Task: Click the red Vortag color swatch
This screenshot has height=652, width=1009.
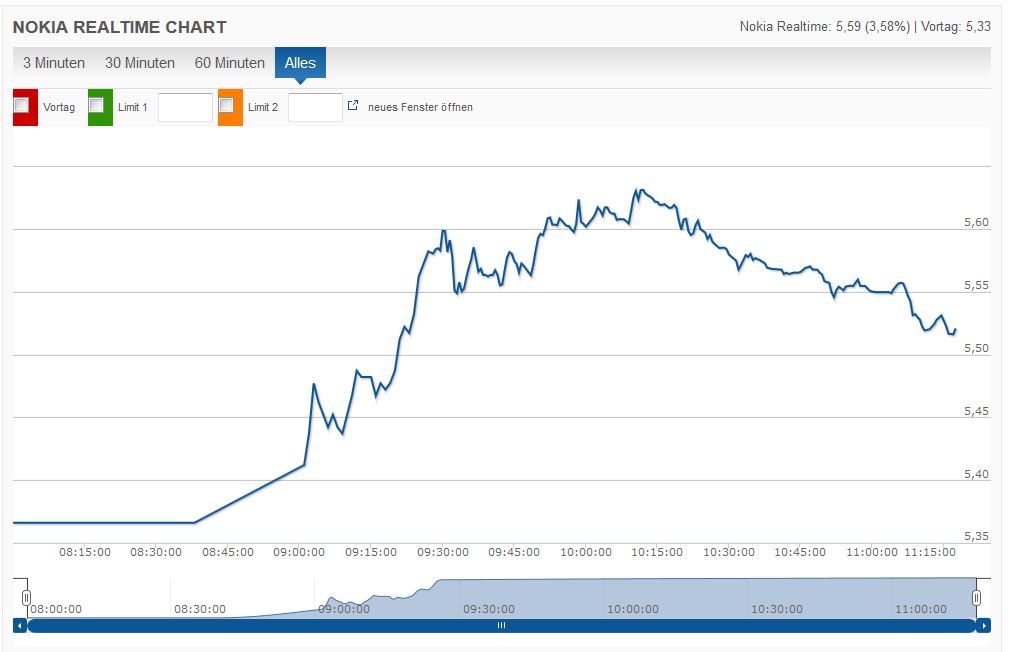Action: pyautogui.click(x=26, y=107)
